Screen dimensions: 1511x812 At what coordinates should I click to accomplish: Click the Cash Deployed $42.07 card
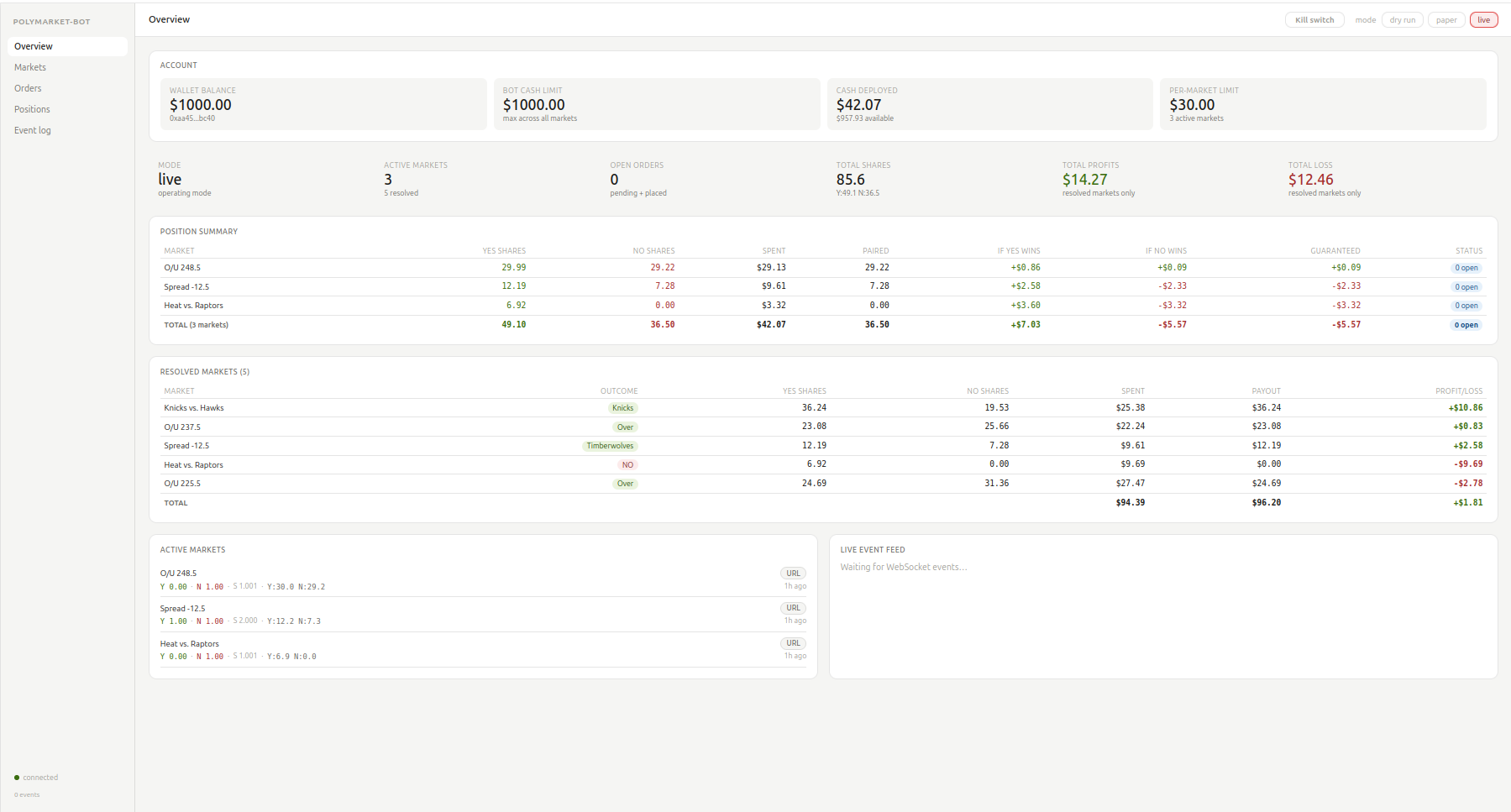[x=990, y=104]
